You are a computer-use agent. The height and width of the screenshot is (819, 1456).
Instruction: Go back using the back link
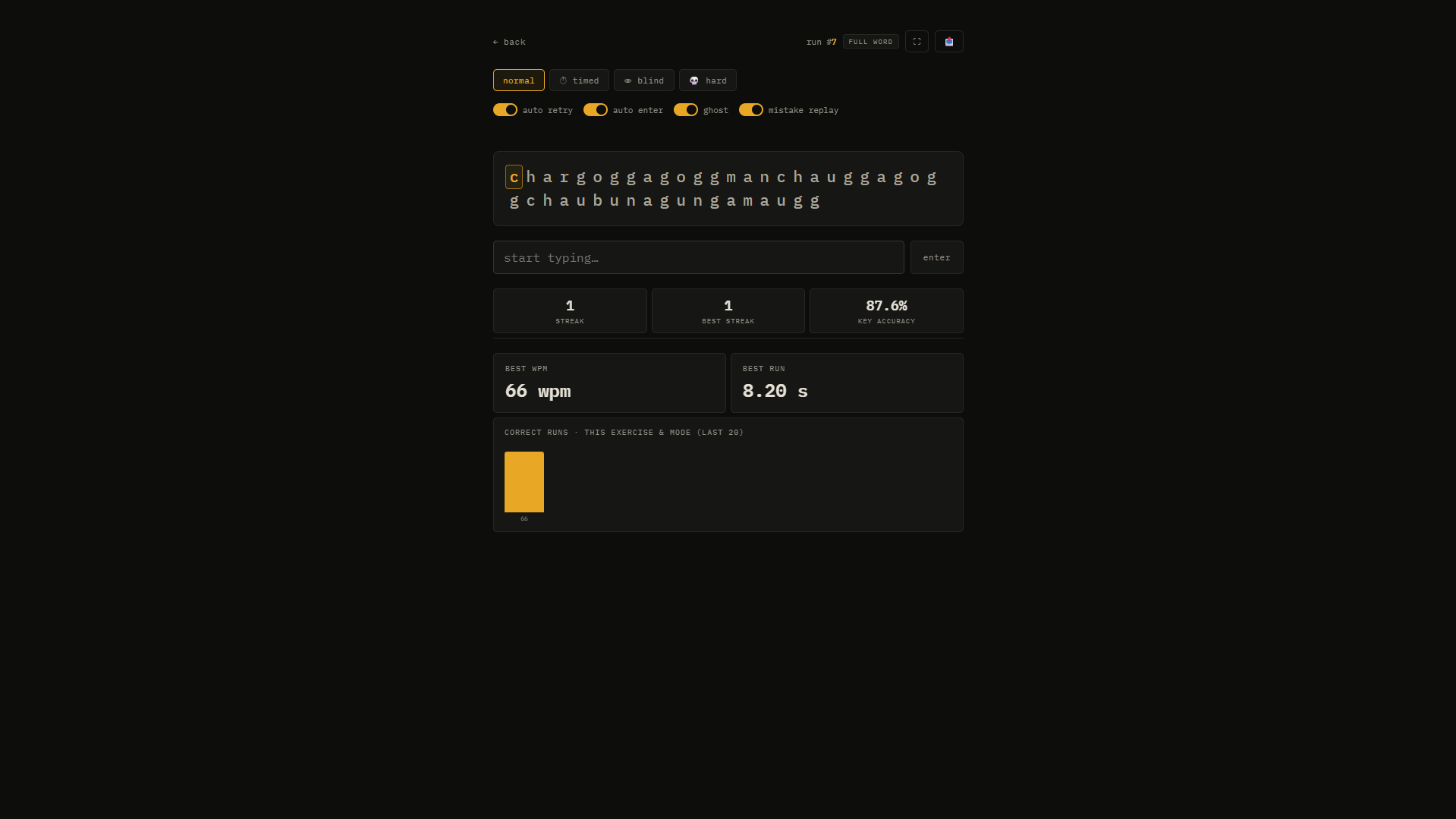click(x=509, y=42)
